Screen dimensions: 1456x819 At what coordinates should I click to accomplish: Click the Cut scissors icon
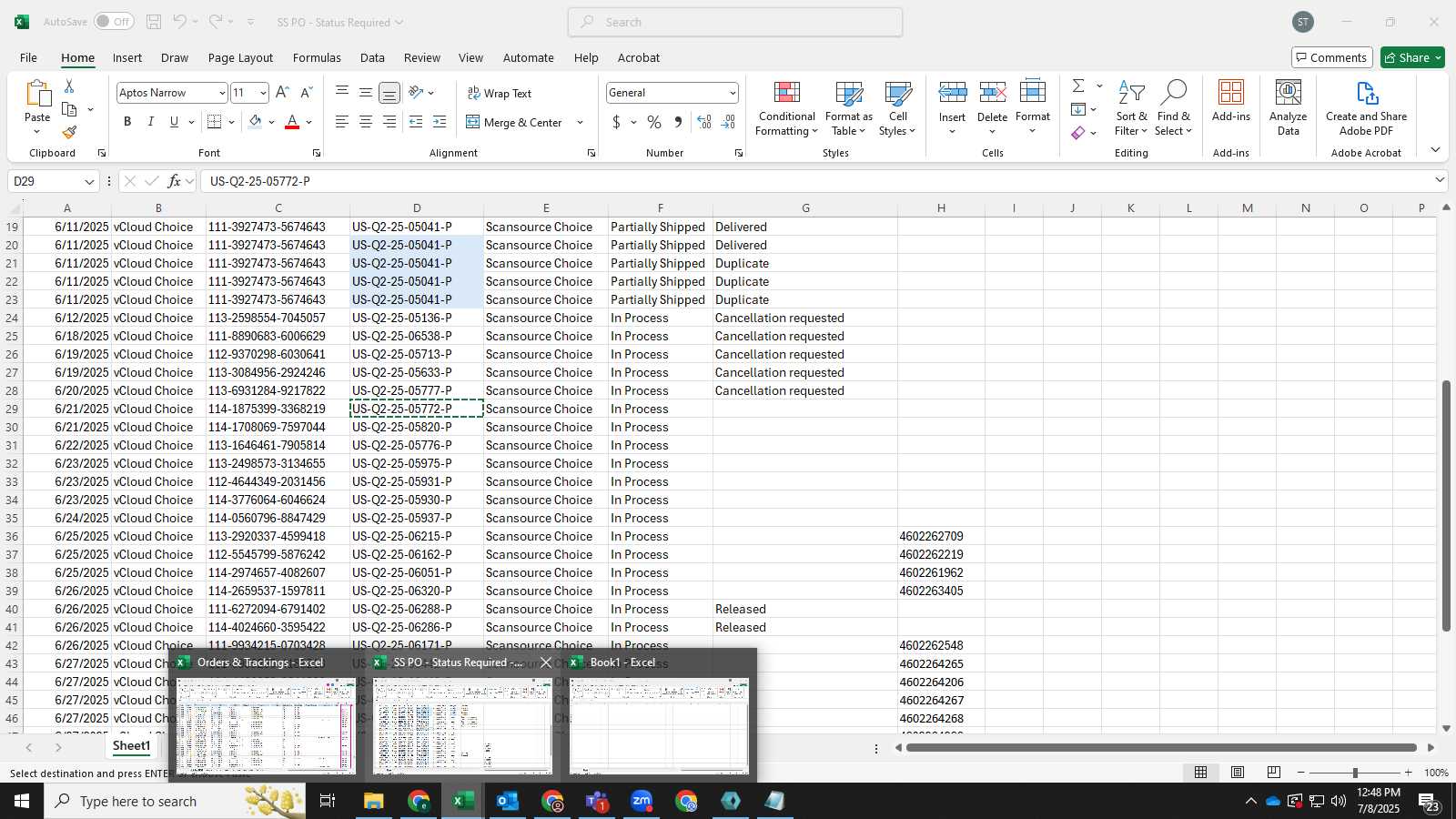tap(68, 86)
